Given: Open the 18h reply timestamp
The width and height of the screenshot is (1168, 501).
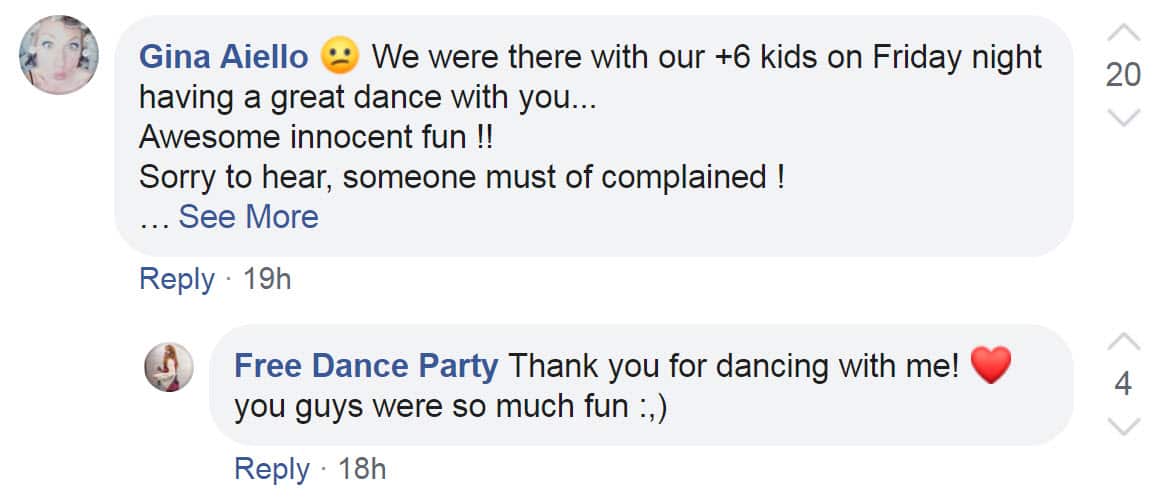Looking at the screenshot, I should point(362,468).
